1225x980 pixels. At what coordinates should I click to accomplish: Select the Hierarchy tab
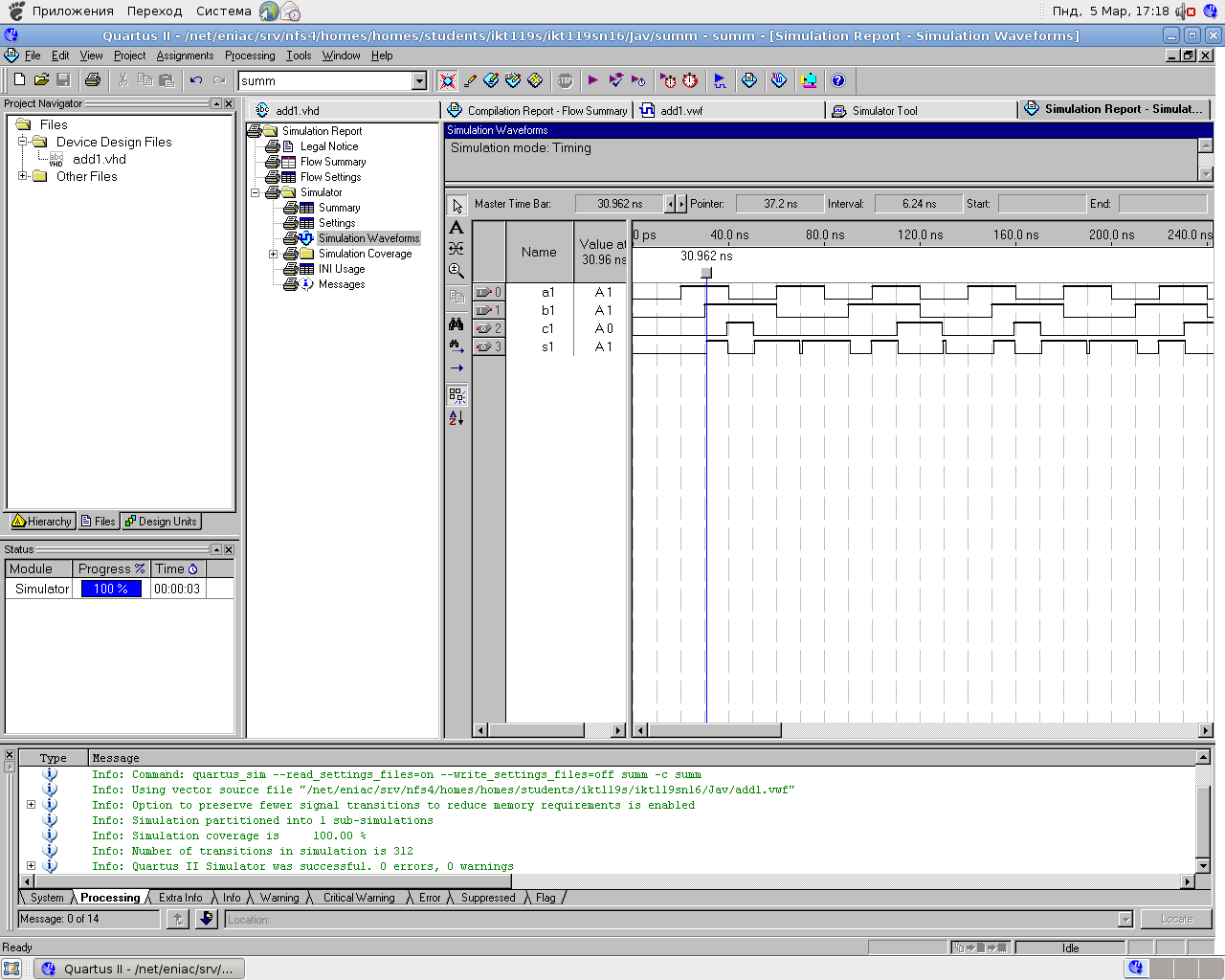(42, 522)
